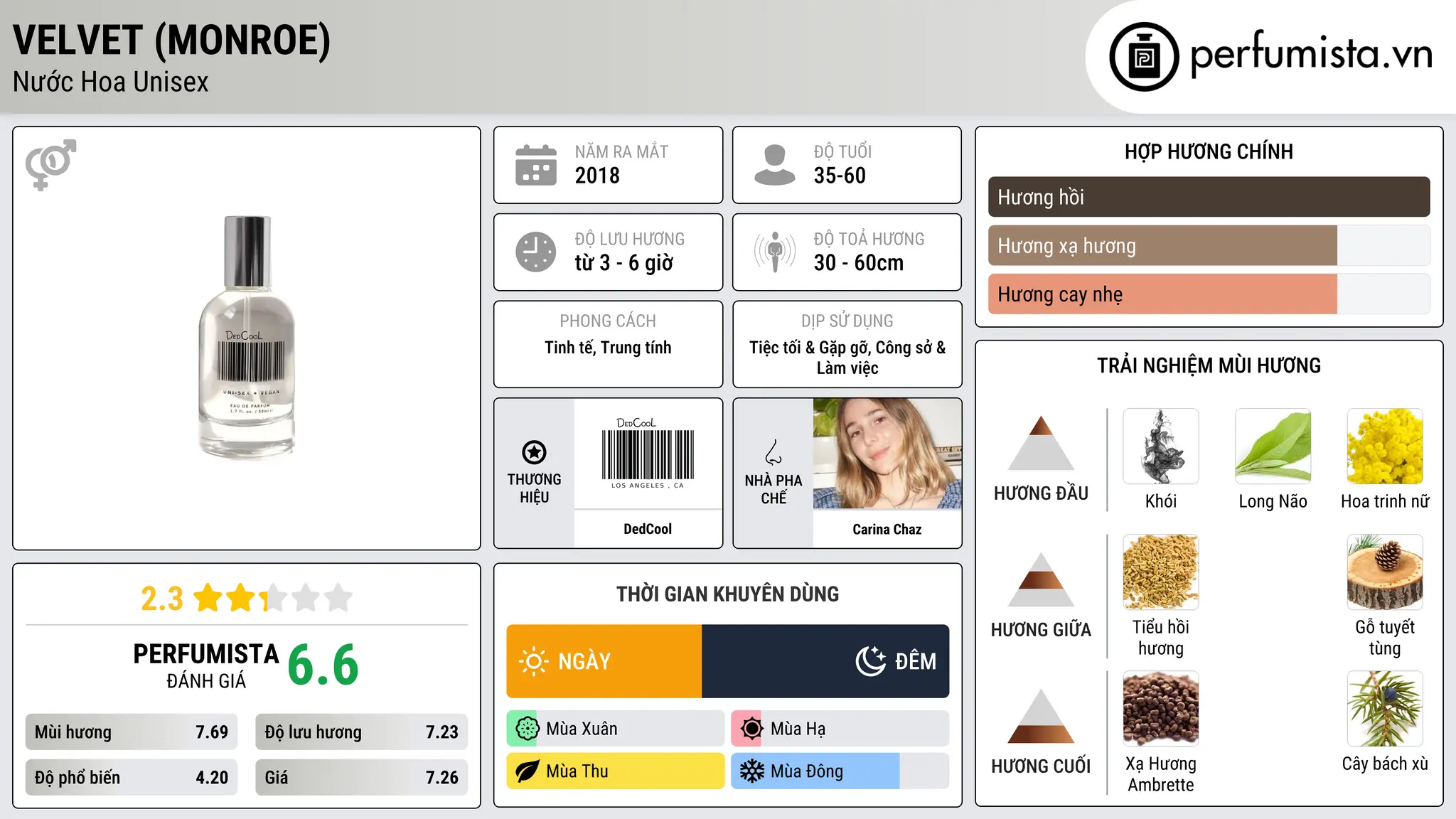Image resolution: width=1456 pixels, height=819 pixels.
Task: Click the Mùa Hạ season label
Action: (798, 729)
